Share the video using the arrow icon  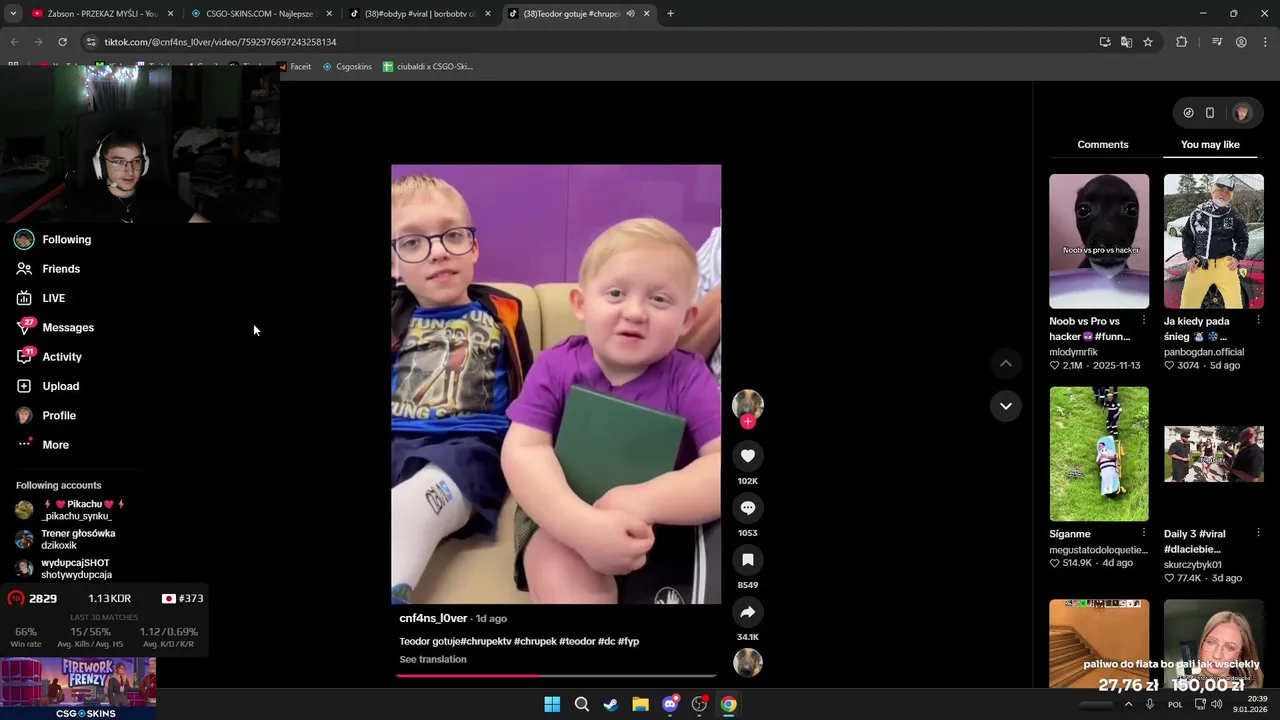(747, 612)
